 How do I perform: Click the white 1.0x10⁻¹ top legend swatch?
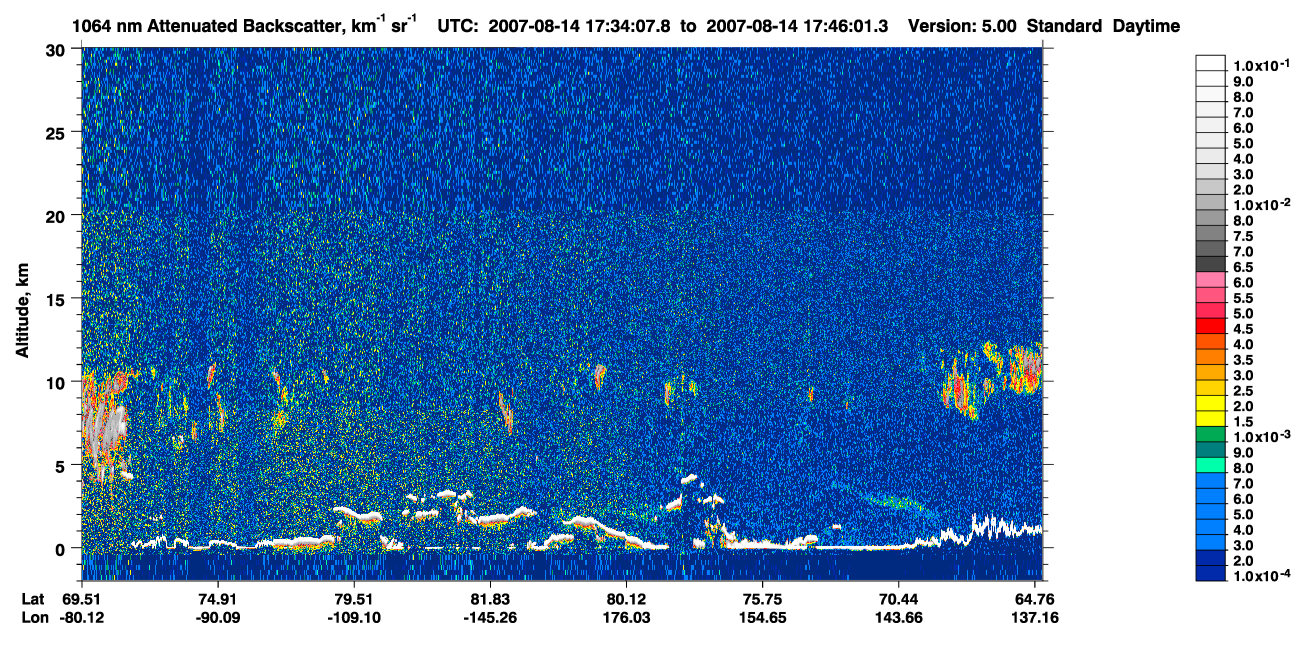coord(1210,62)
